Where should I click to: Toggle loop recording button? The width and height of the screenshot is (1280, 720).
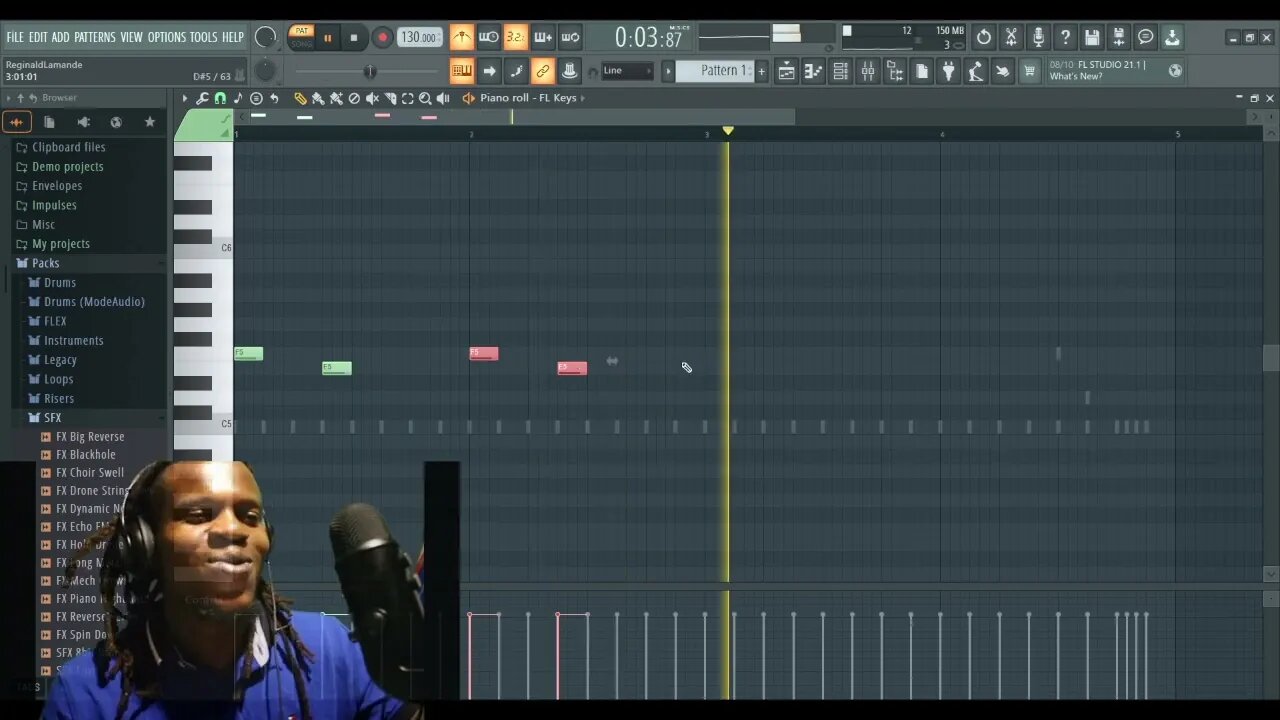[x=570, y=37]
